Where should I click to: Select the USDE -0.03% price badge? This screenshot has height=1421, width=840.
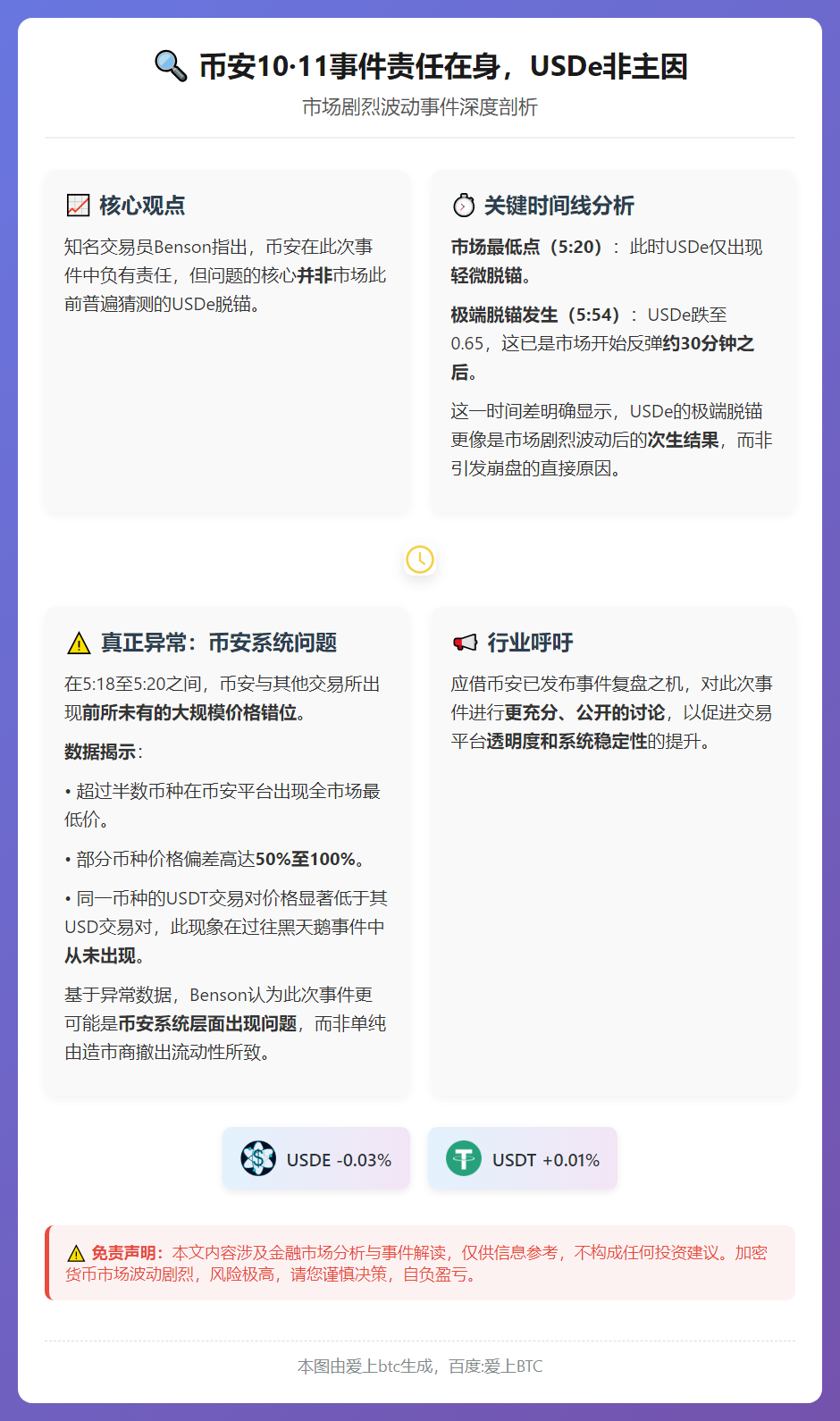tap(316, 1159)
